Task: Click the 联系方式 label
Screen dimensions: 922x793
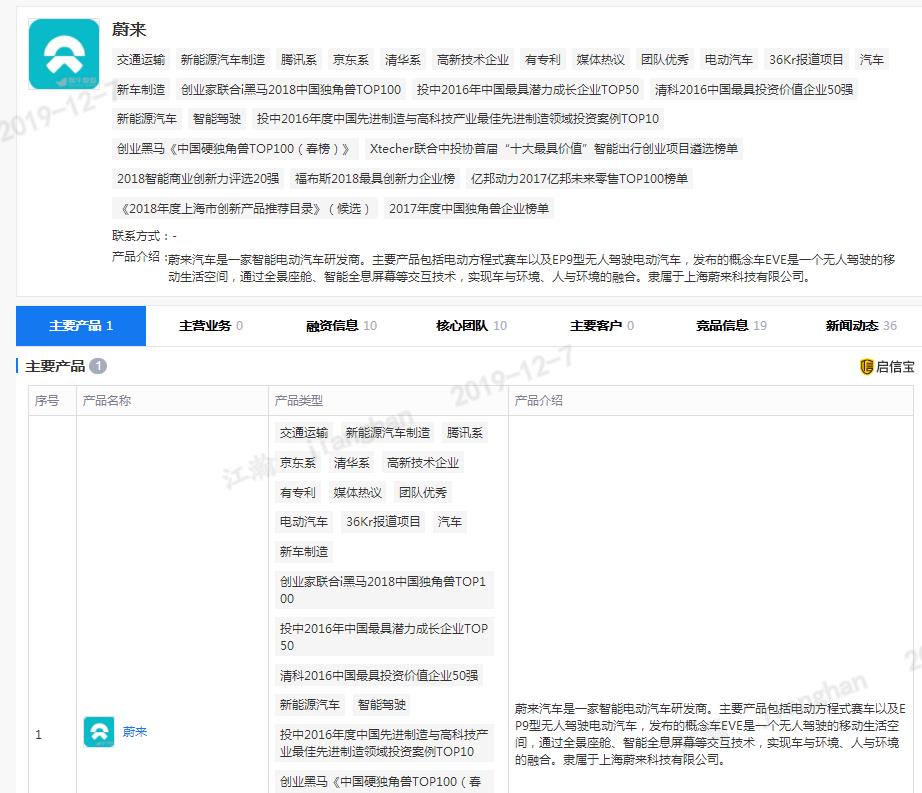Action: pos(138,236)
